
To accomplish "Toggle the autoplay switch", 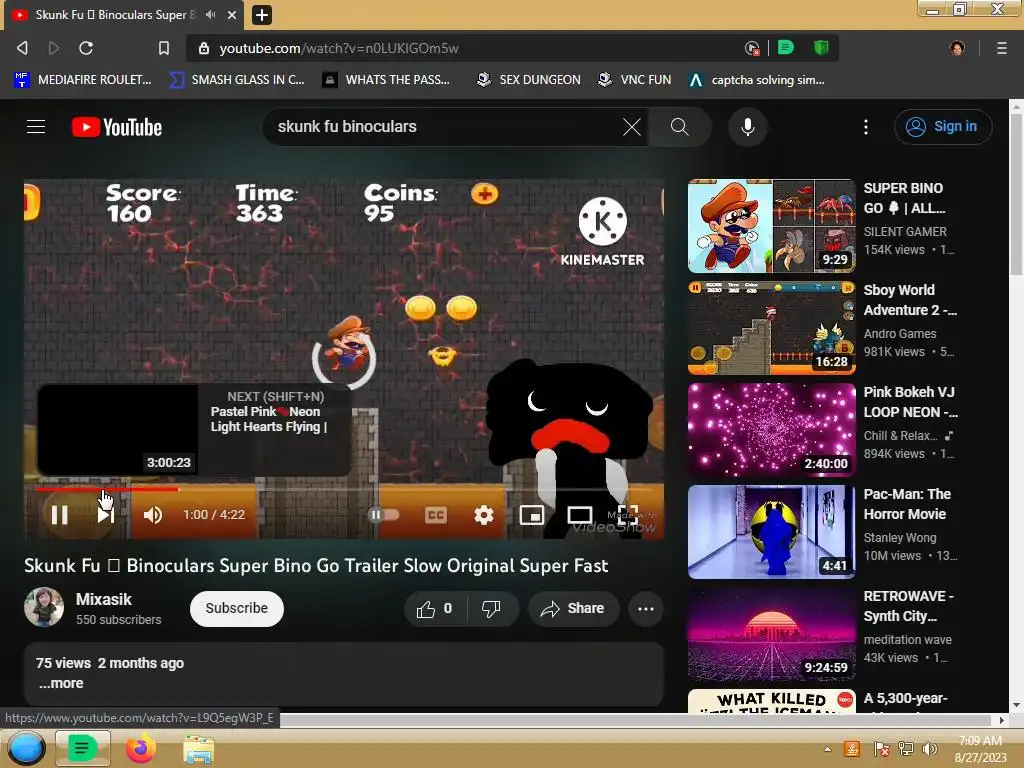I will (x=384, y=515).
